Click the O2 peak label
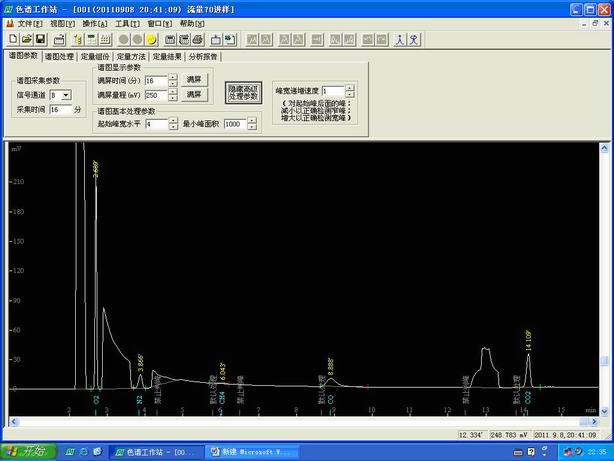 (x=97, y=400)
